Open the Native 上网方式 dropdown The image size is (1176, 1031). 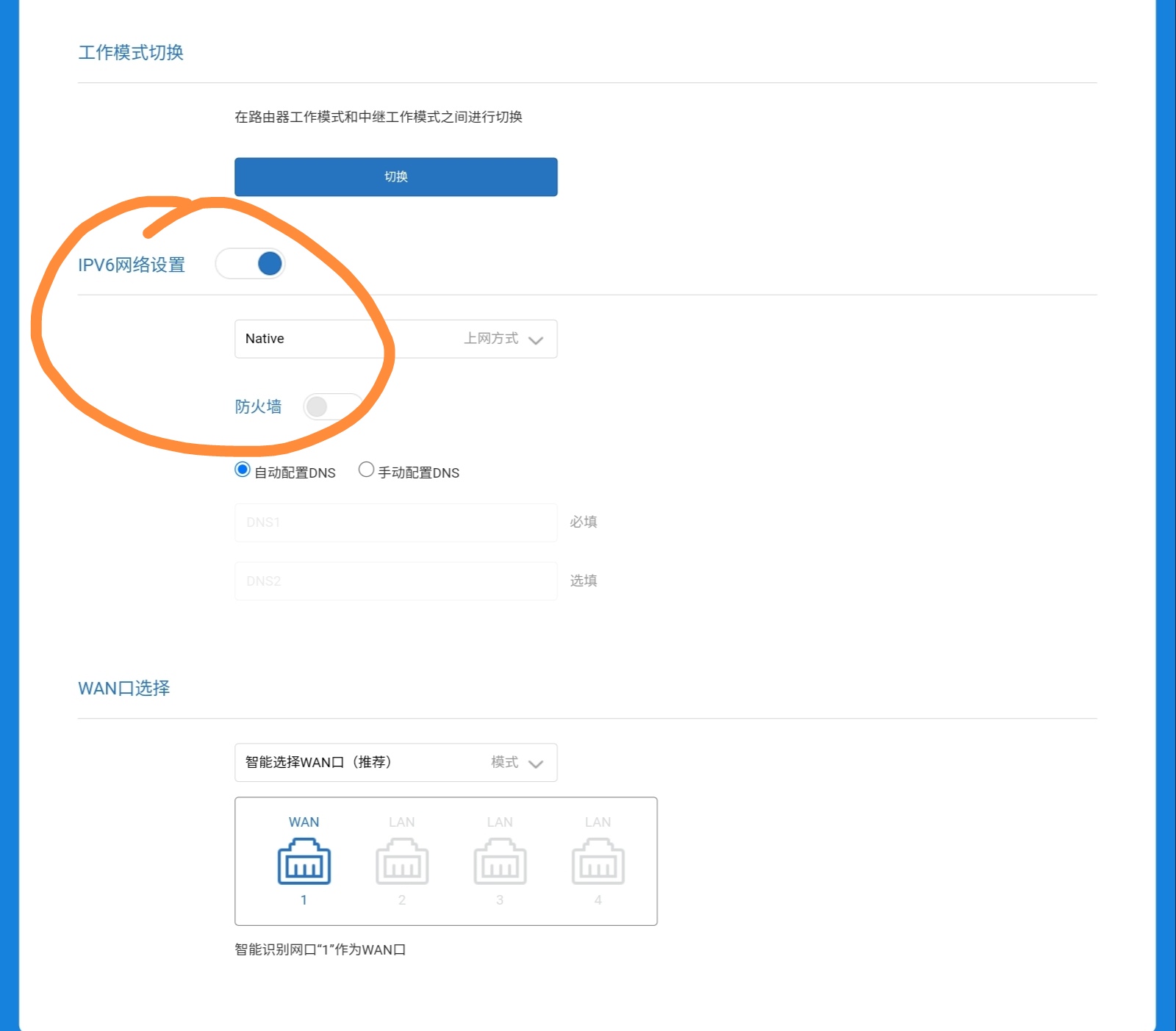click(395, 339)
